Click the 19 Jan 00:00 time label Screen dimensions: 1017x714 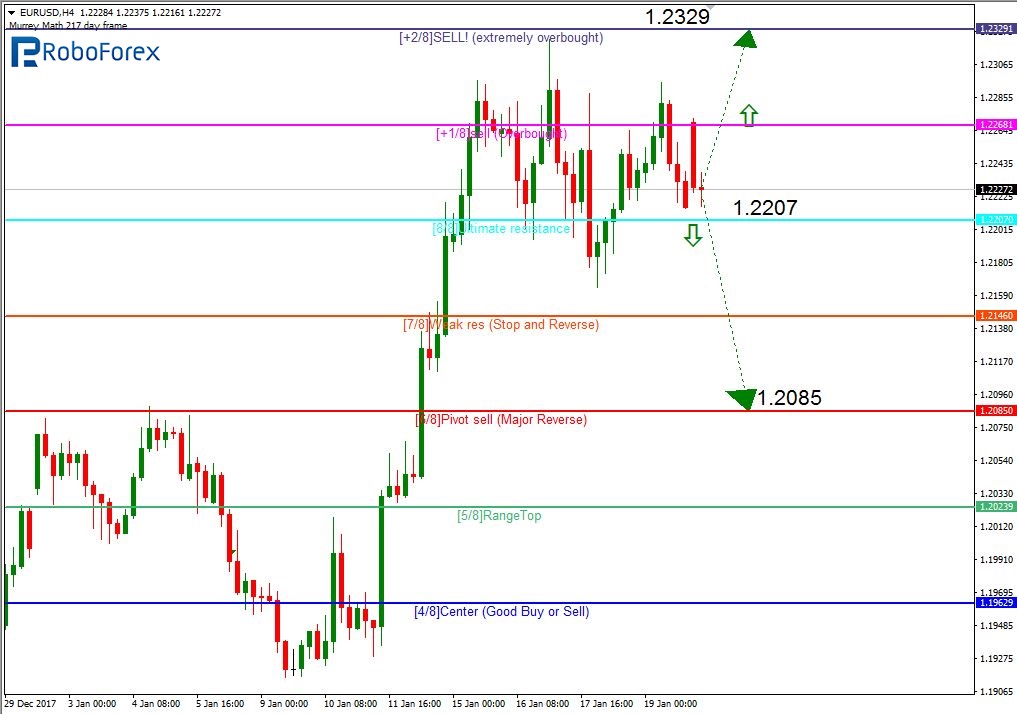tap(671, 704)
